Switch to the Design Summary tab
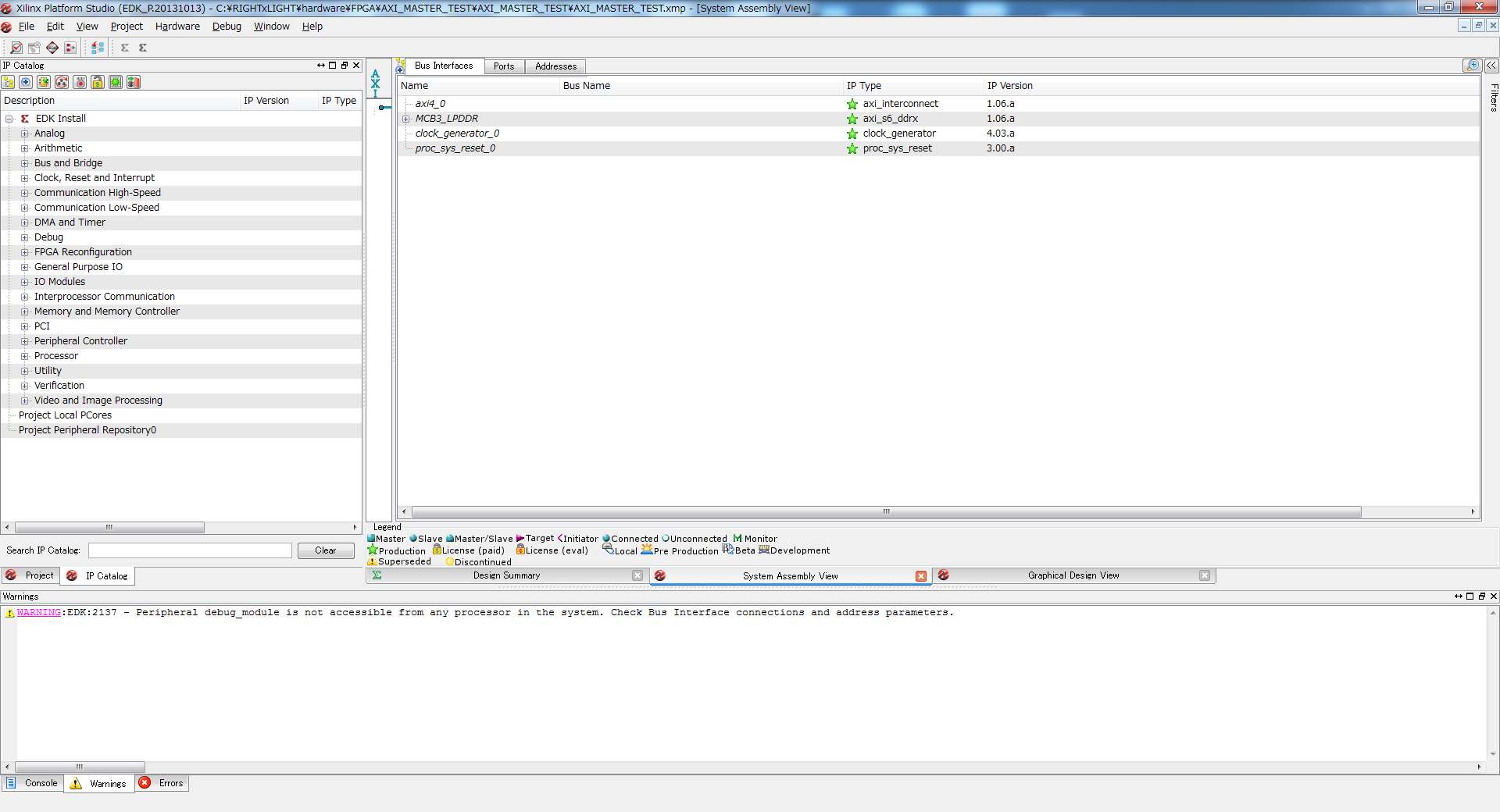 pos(506,576)
